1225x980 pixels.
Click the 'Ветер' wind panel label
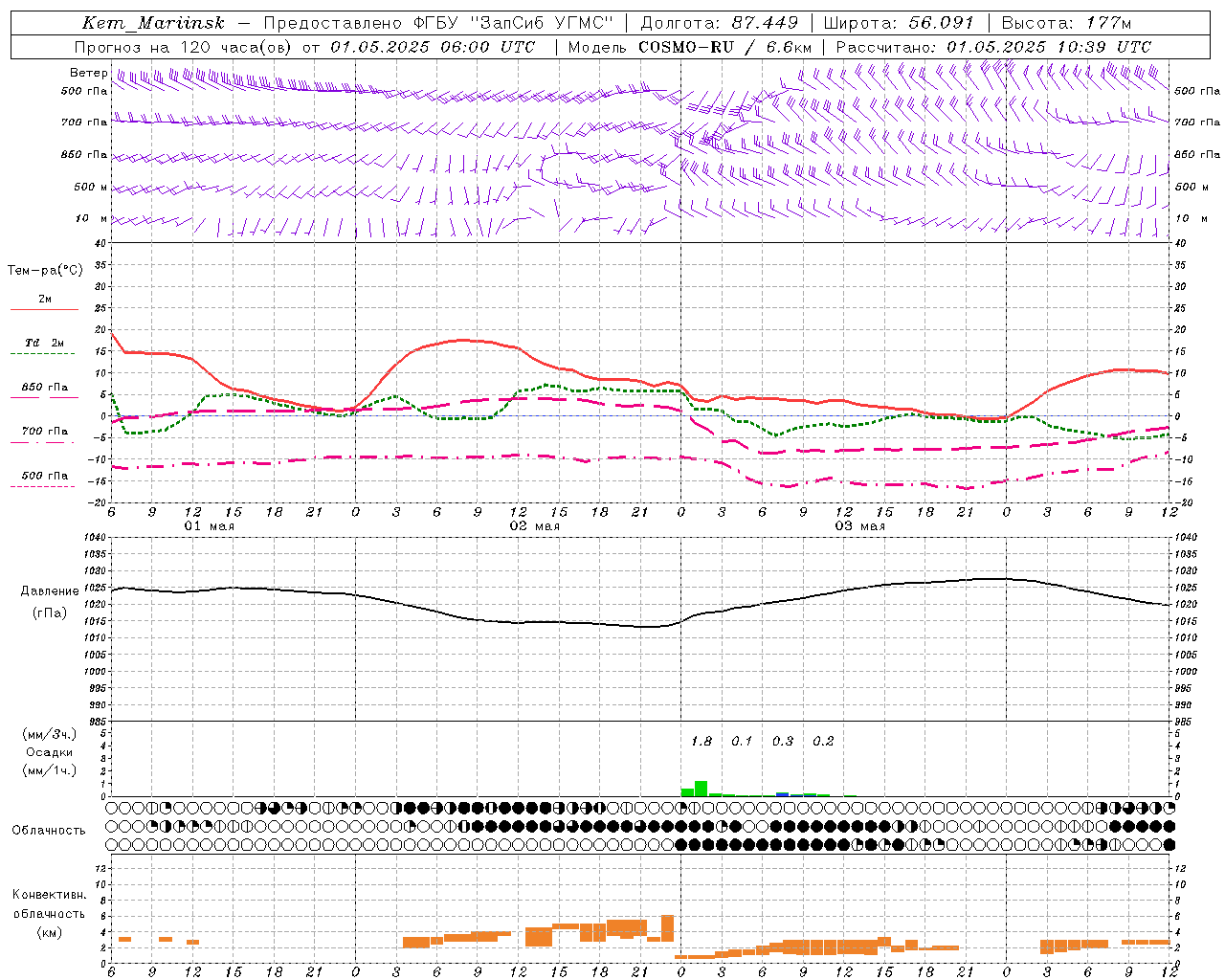(x=88, y=73)
